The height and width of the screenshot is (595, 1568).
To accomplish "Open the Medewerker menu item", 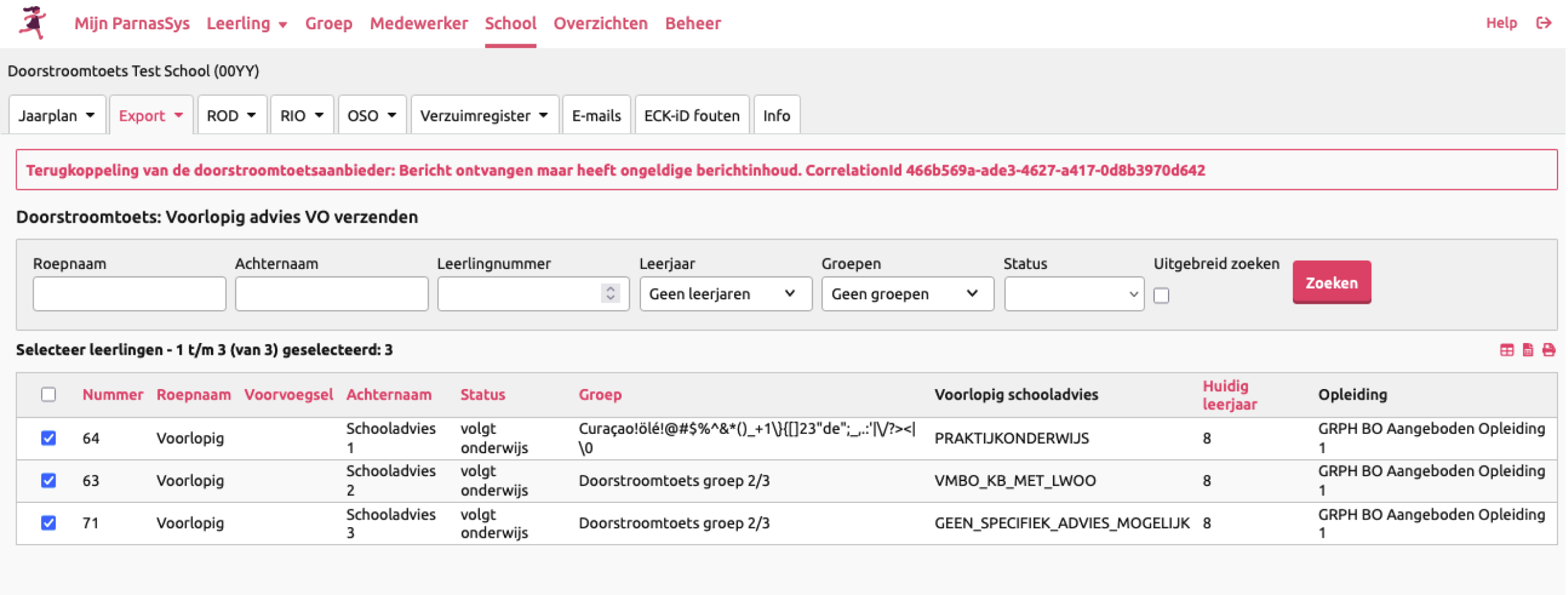I will pos(419,24).
